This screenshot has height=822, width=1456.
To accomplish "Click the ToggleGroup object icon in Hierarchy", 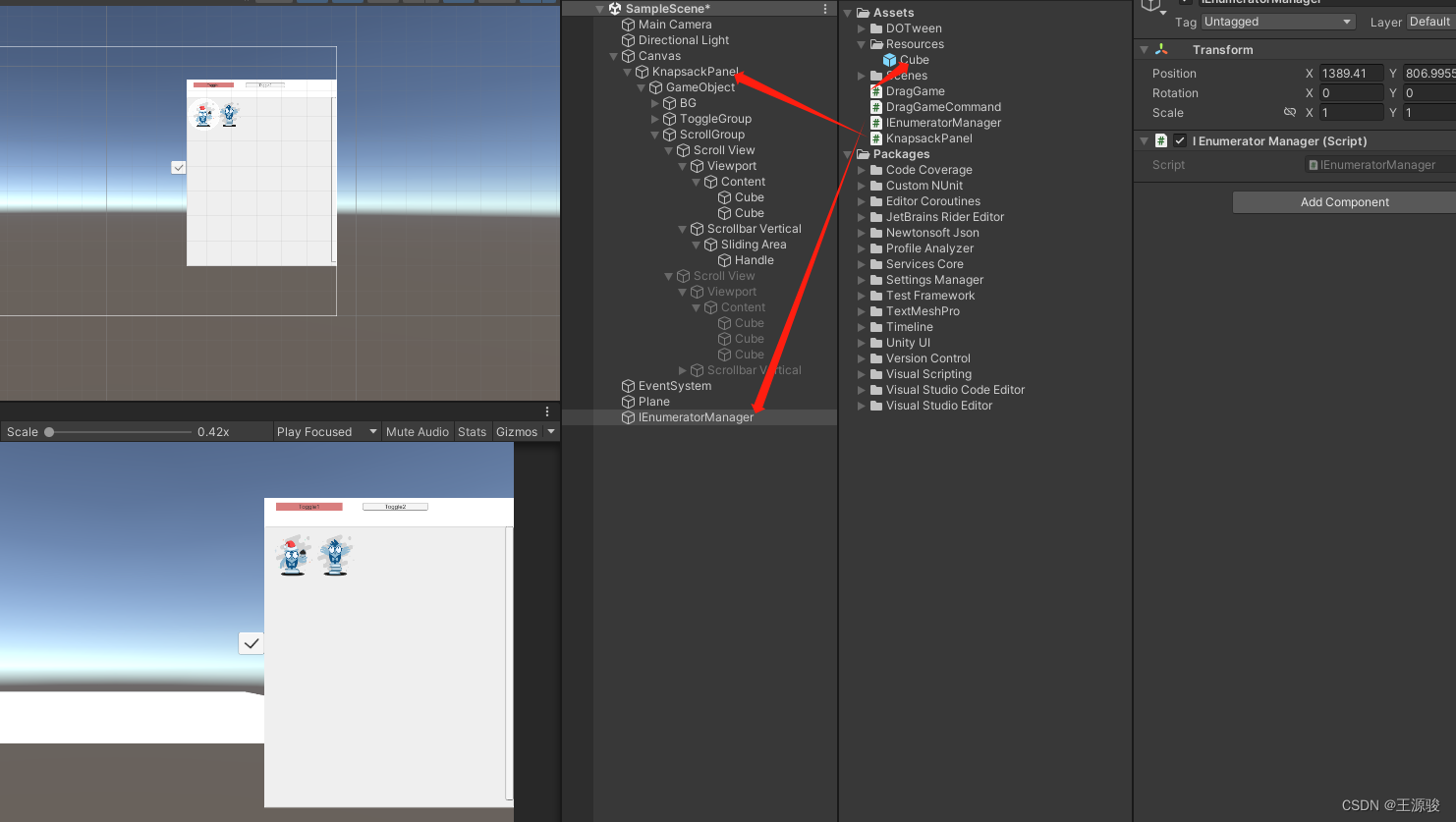I will point(670,119).
